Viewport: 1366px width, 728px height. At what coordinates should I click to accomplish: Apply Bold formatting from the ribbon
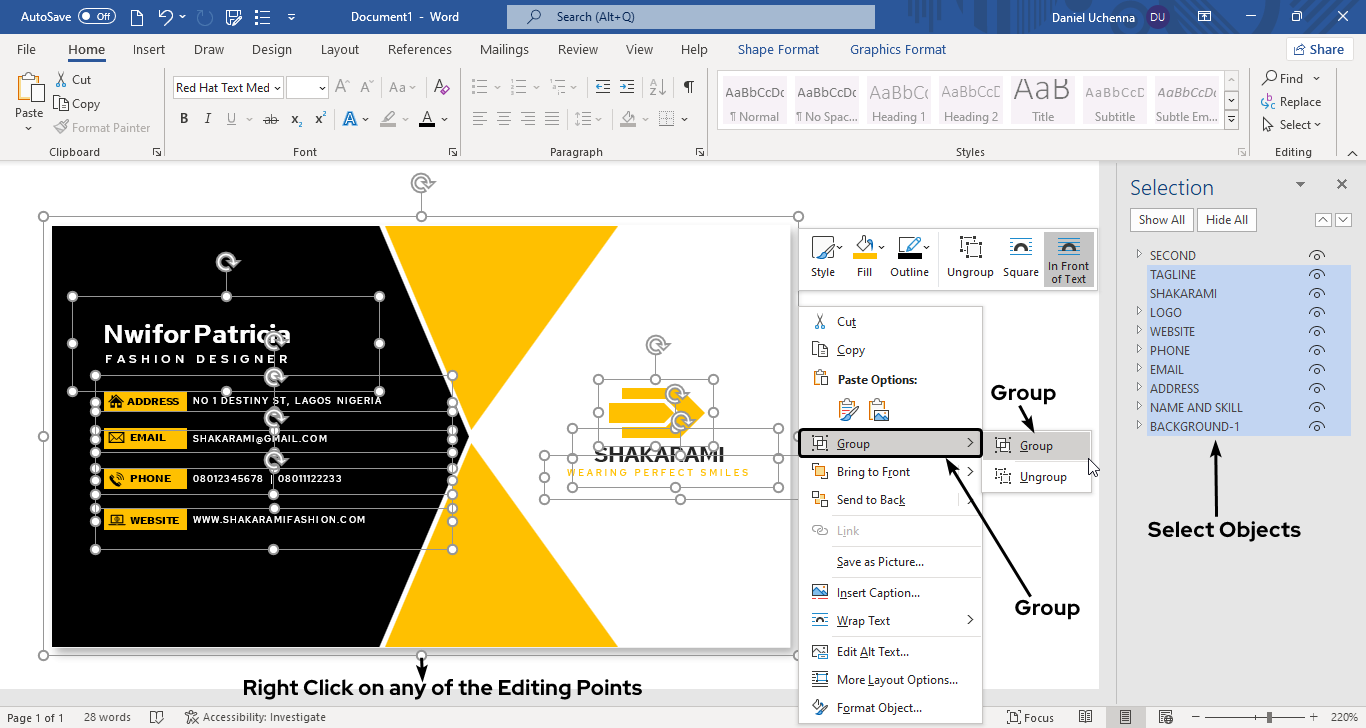(184, 119)
